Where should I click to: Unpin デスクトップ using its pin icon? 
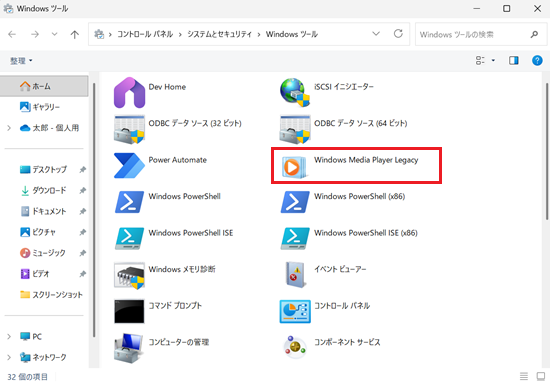pos(82,170)
